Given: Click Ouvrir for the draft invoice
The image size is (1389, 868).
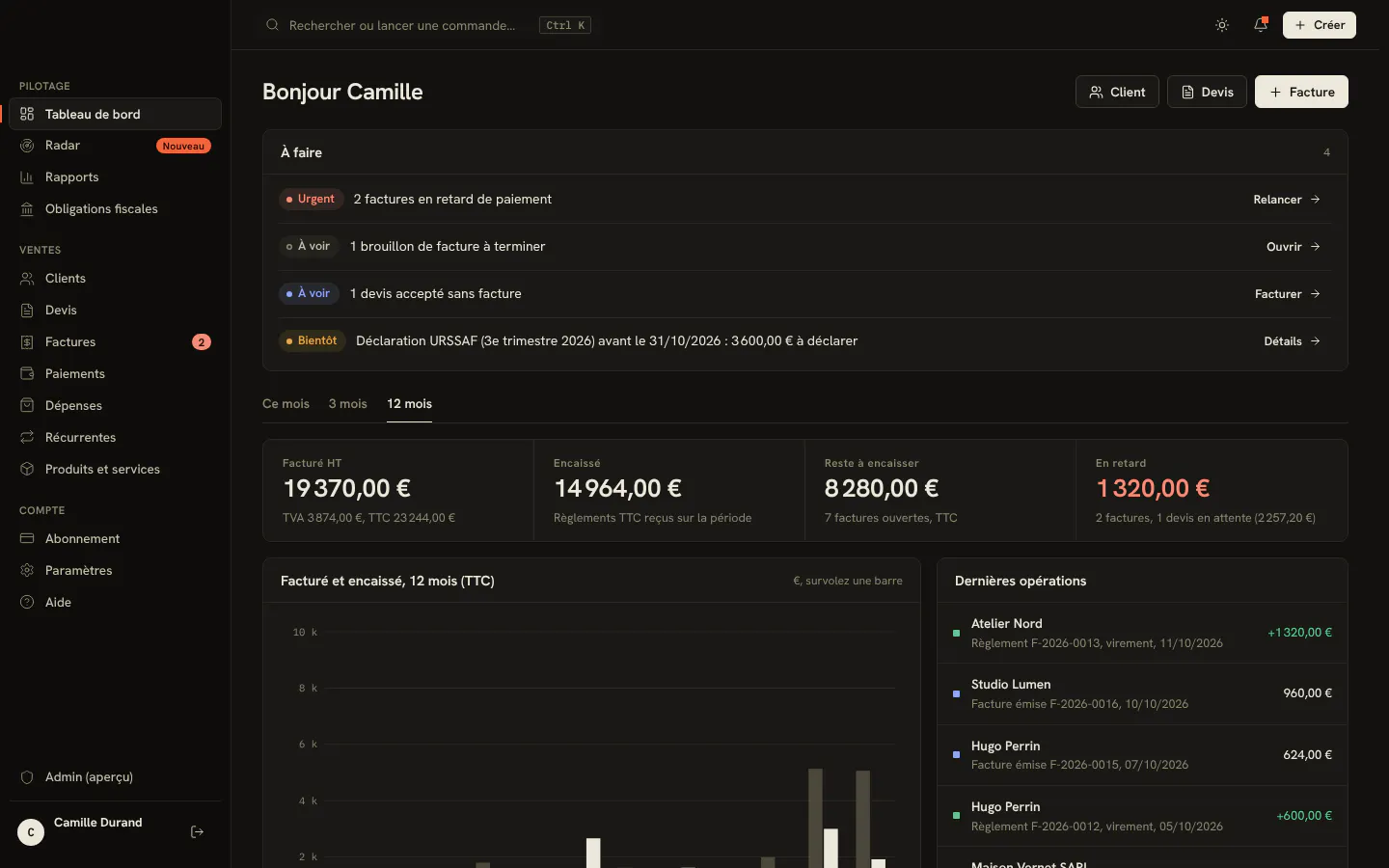Looking at the screenshot, I should click(x=1294, y=247).
